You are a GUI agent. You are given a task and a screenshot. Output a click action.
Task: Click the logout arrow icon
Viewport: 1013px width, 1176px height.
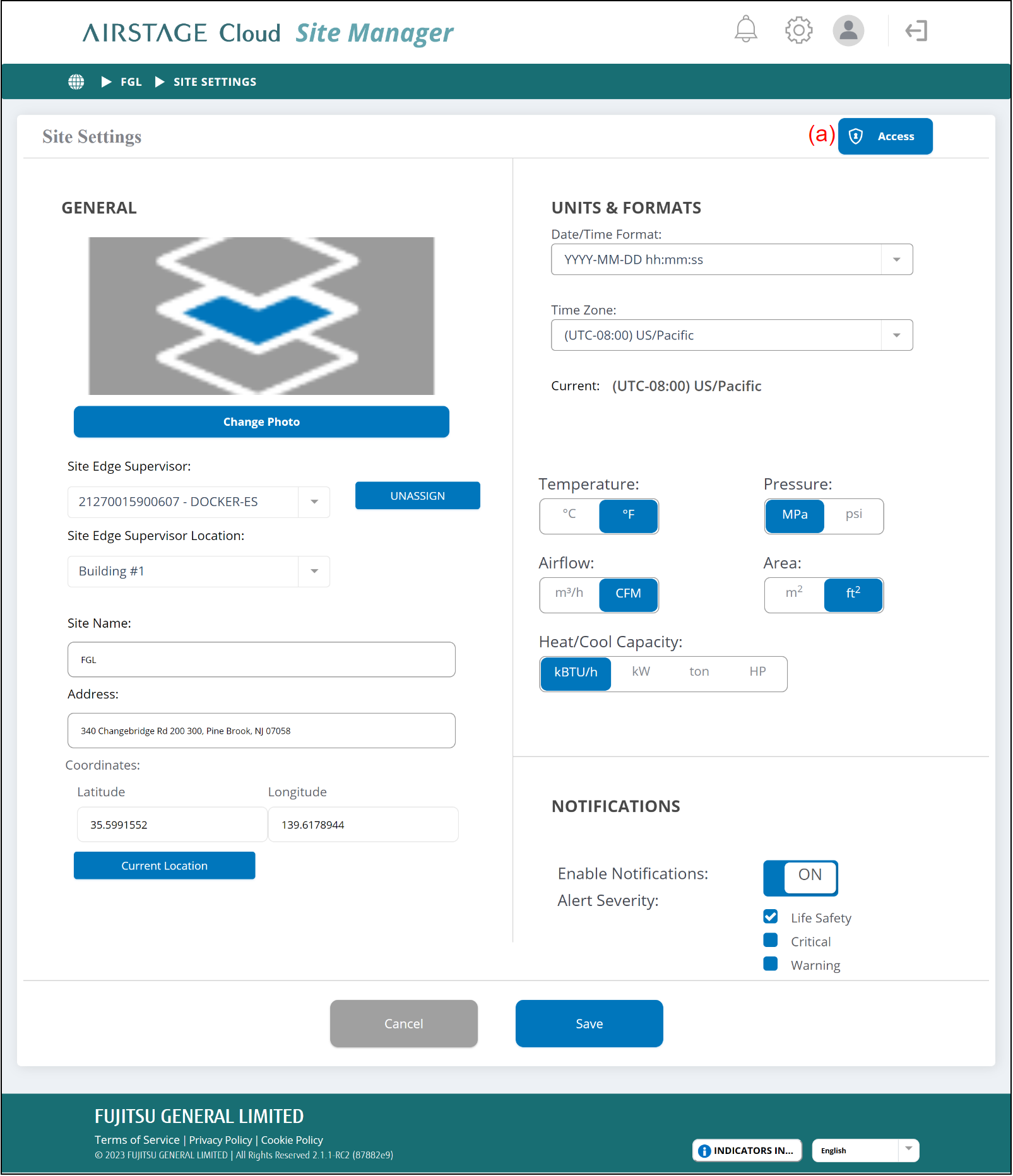point(916,30)
